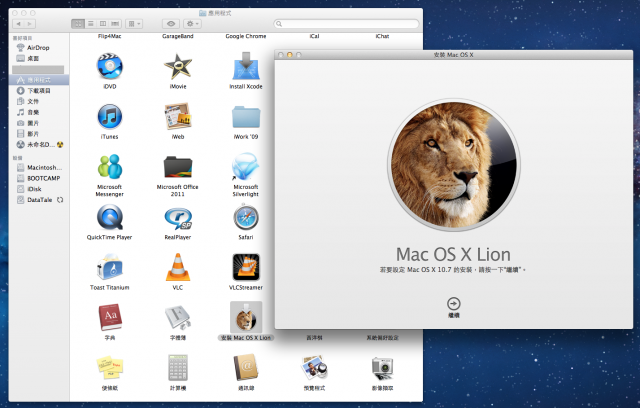640x408 pixels.
Task: Select AirDrop in the Finder sidebar
Action: (x=39, y=48)
